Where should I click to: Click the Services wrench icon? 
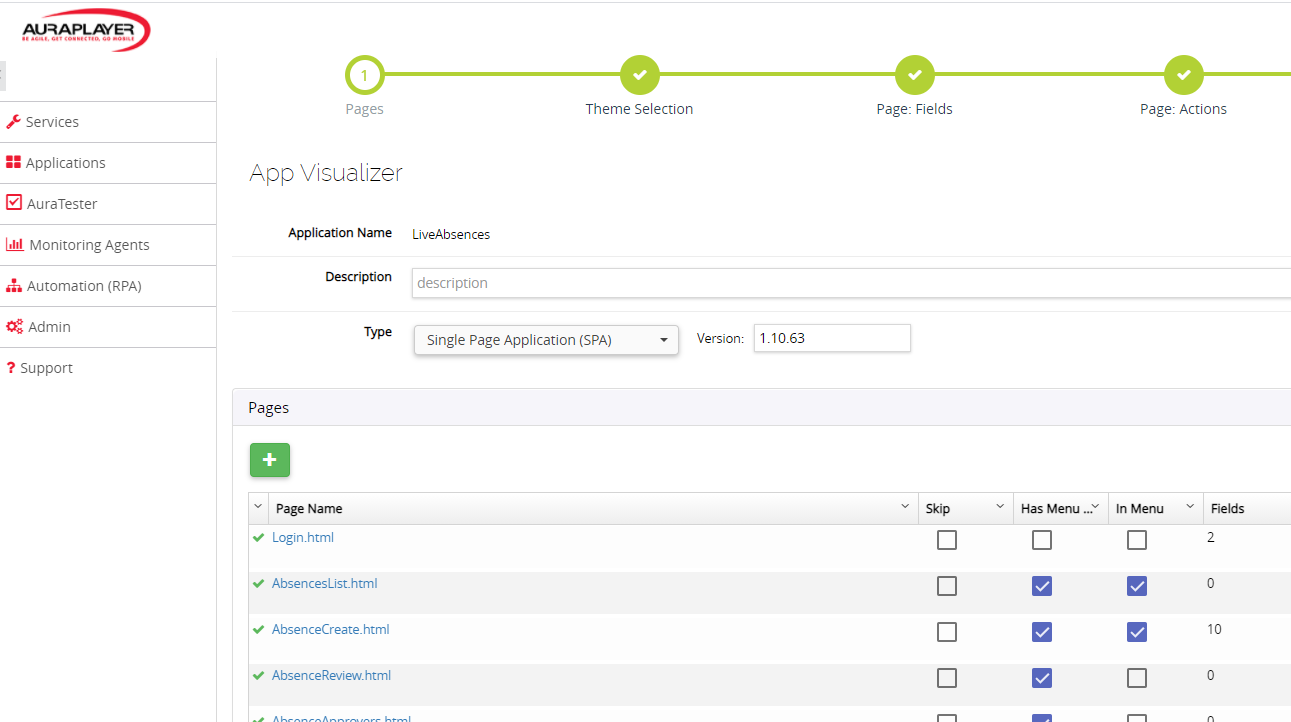(x=13, y=122)
